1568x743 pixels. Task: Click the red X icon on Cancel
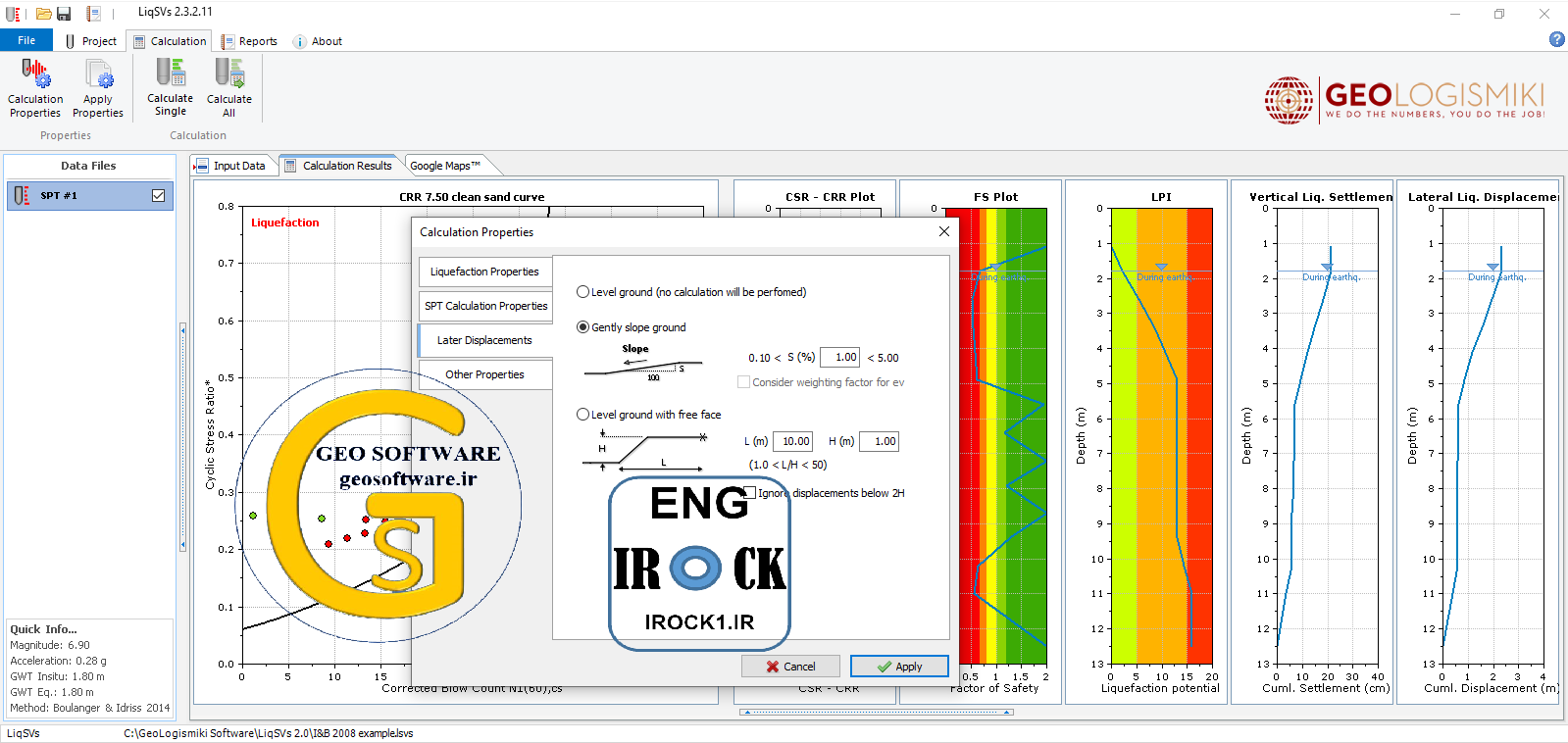click(x=773, y=667)
